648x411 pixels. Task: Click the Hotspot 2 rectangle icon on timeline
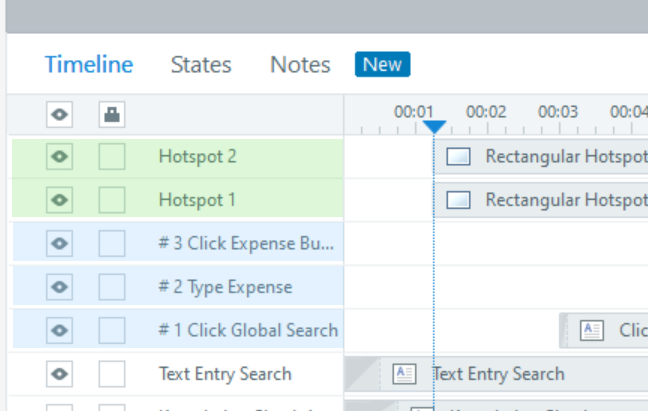click(459, 157)
